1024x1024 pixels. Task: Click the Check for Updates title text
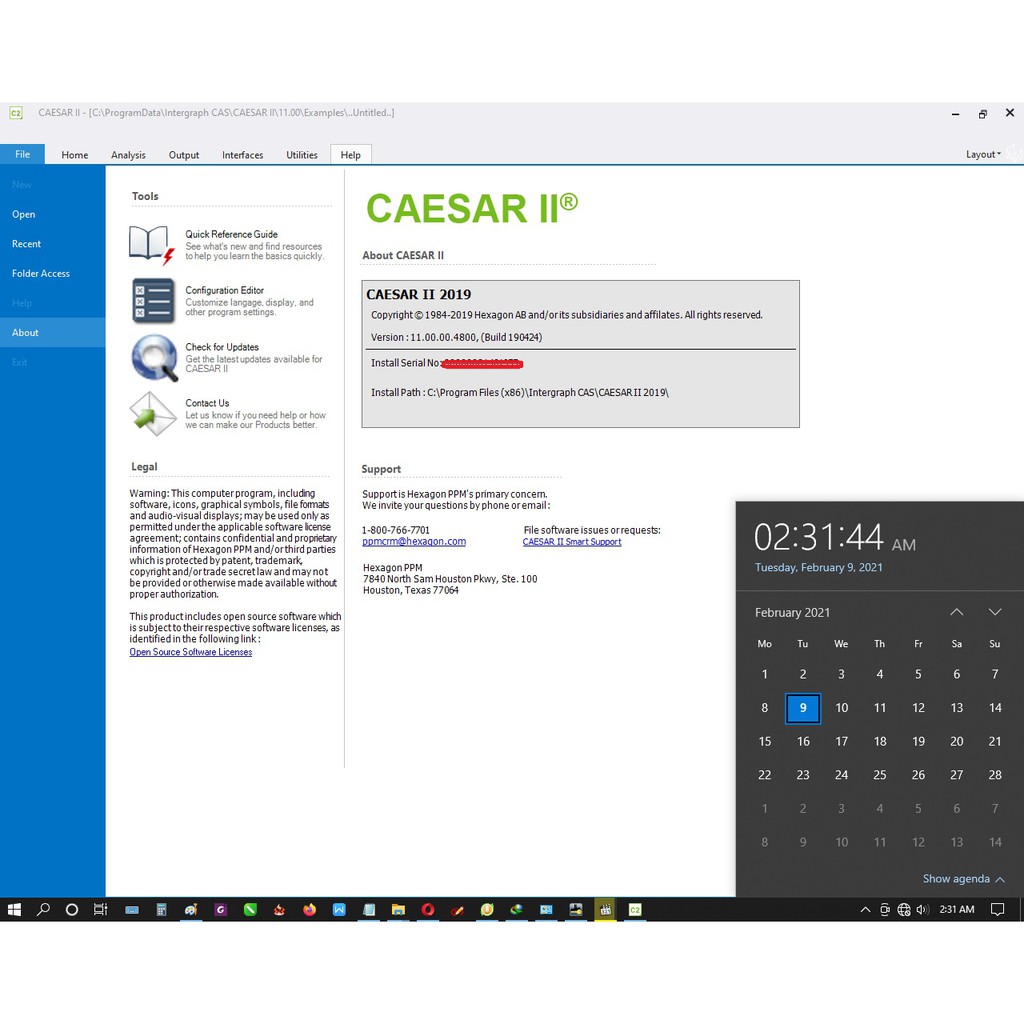222,347
